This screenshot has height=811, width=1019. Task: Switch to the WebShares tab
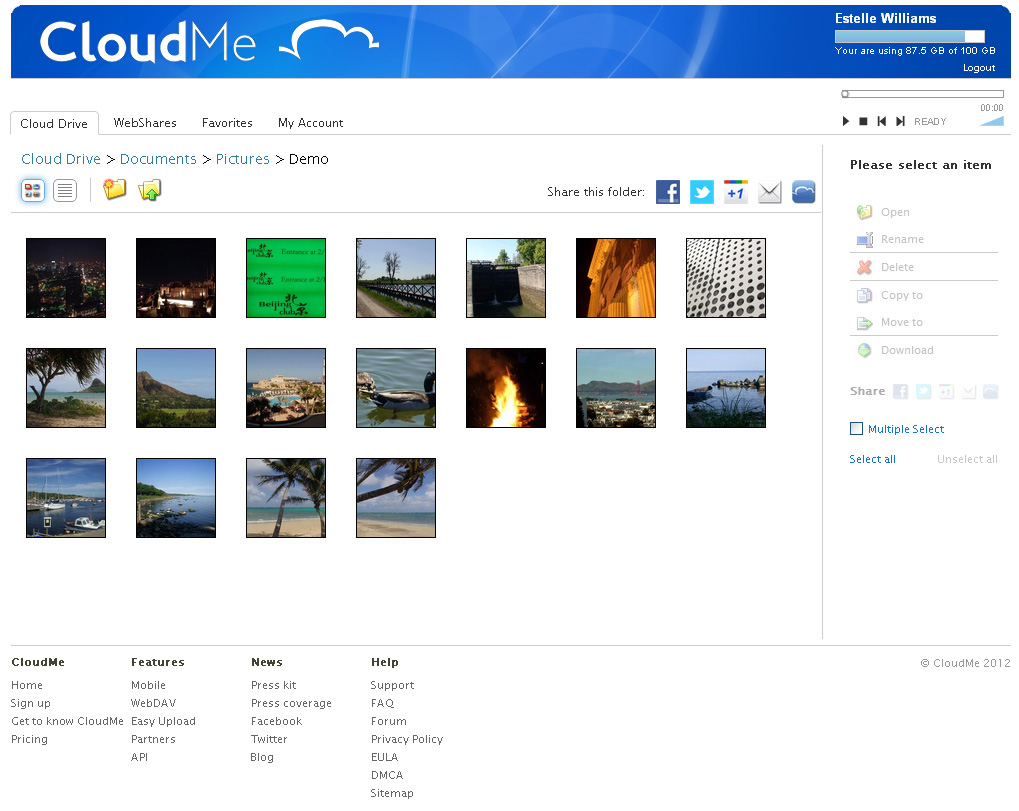tap(144, 122)
